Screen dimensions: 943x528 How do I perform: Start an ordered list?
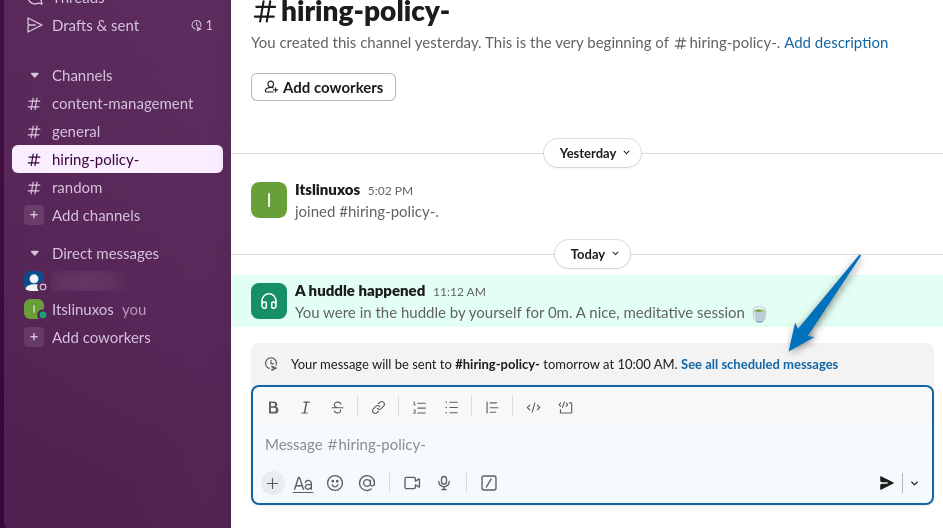click(420, 408)
